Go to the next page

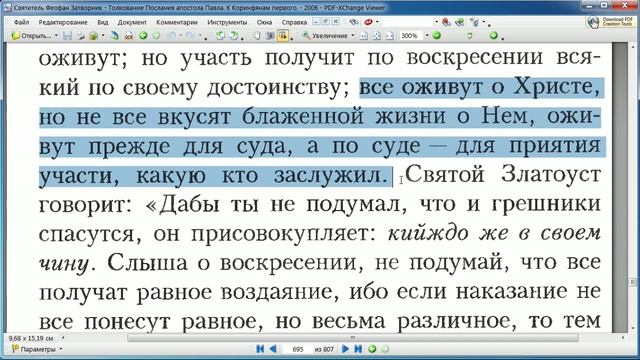[x=345, y=349]
